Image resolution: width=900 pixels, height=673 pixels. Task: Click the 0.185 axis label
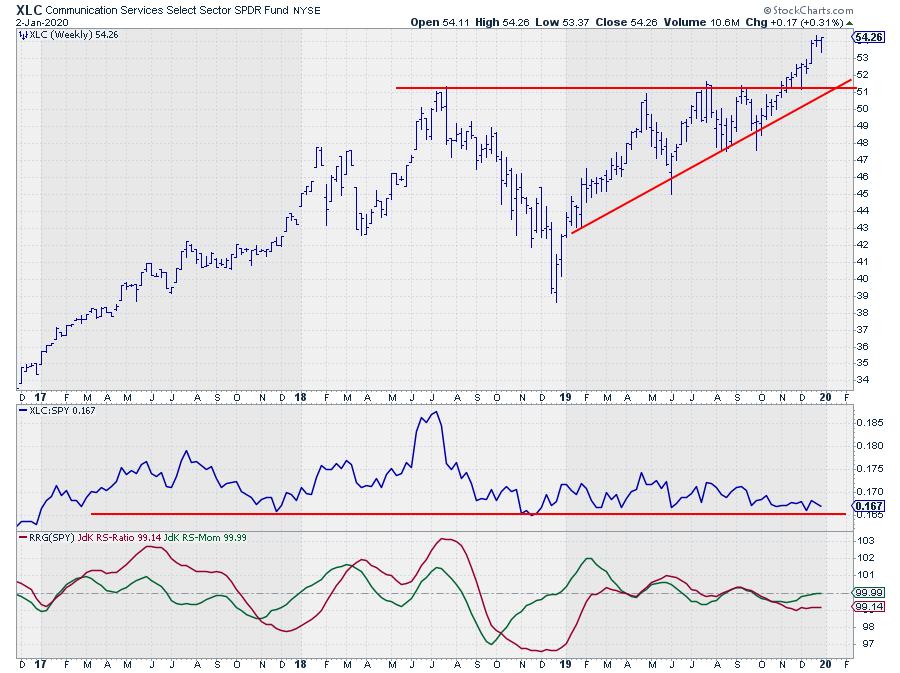tap(870, 423)
